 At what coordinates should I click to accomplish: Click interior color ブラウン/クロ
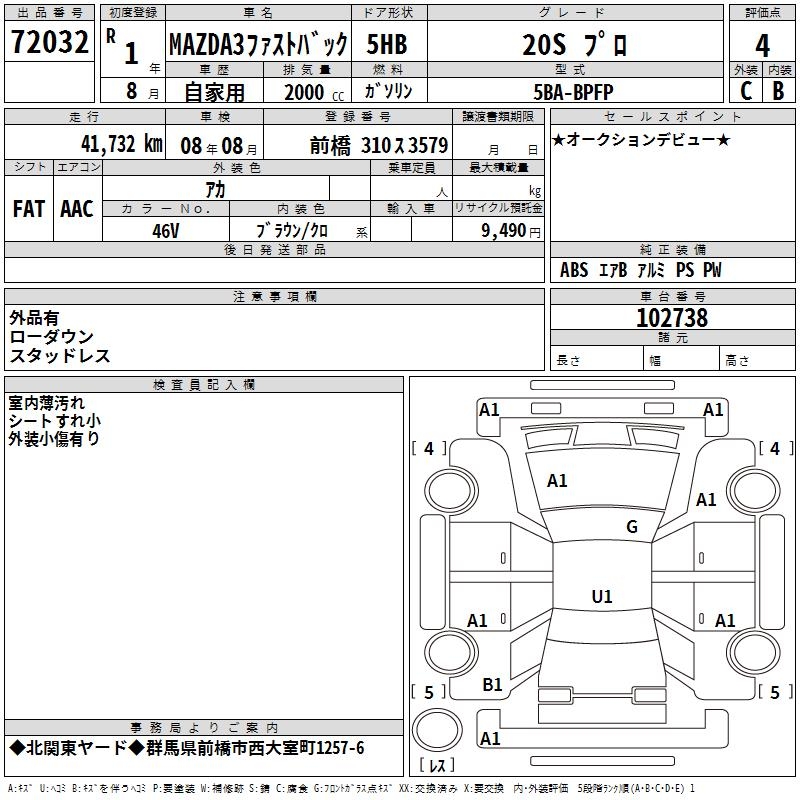[292, 231]
